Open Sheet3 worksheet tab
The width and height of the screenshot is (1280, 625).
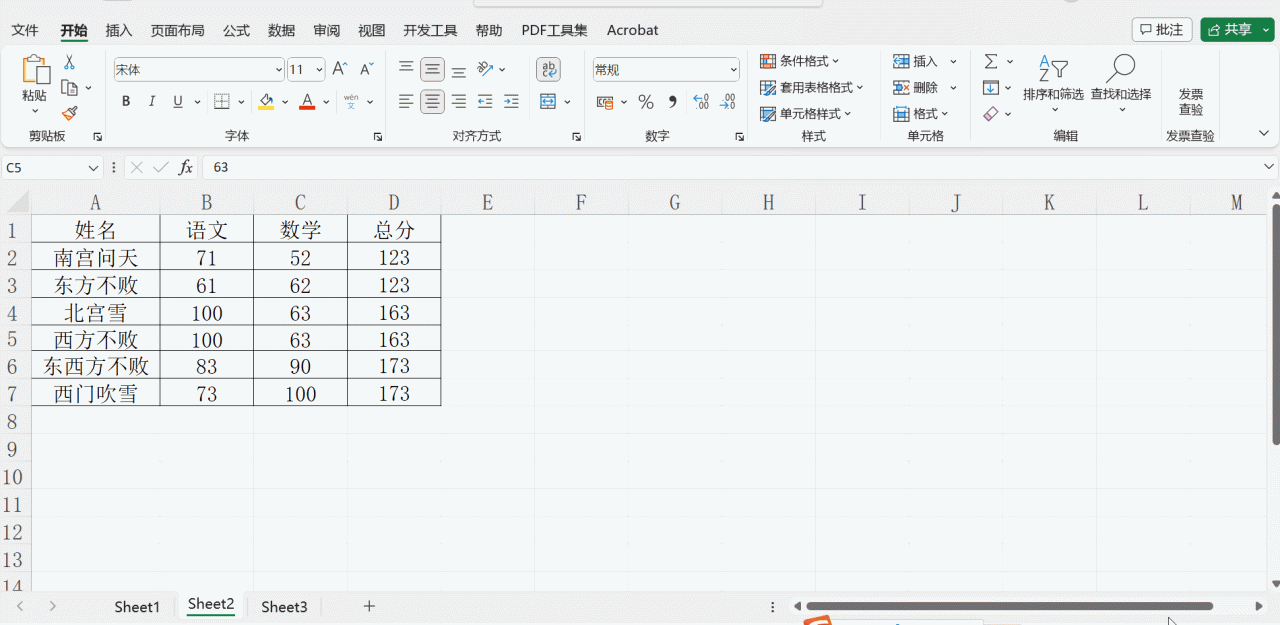pyautogui.click(x=284, y=607)
